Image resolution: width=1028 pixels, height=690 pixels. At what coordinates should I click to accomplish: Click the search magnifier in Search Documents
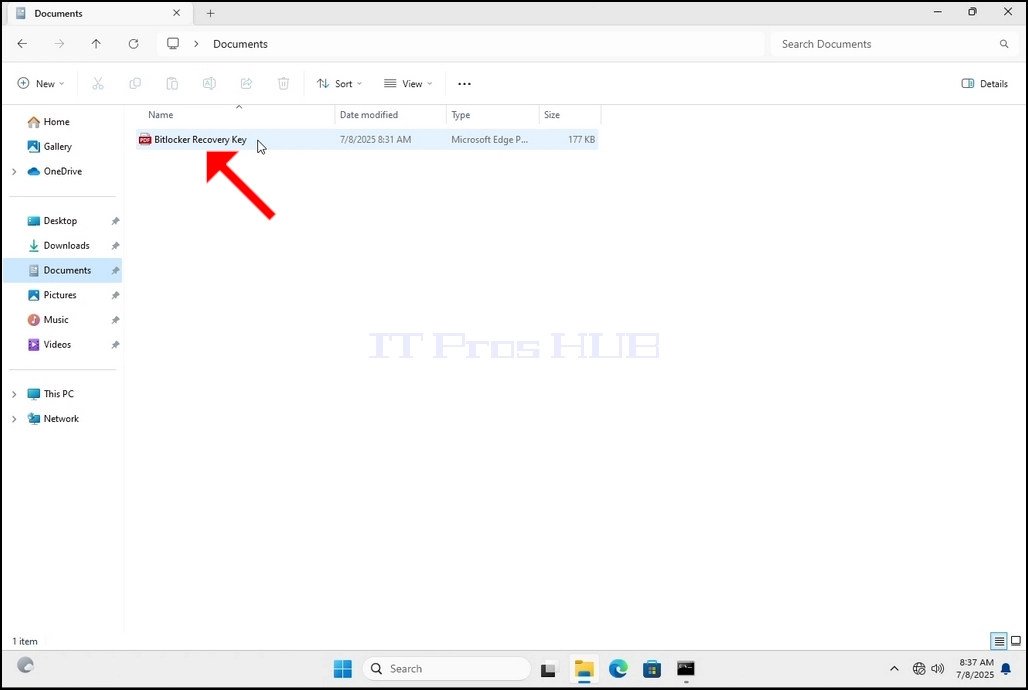point(1004,44)
